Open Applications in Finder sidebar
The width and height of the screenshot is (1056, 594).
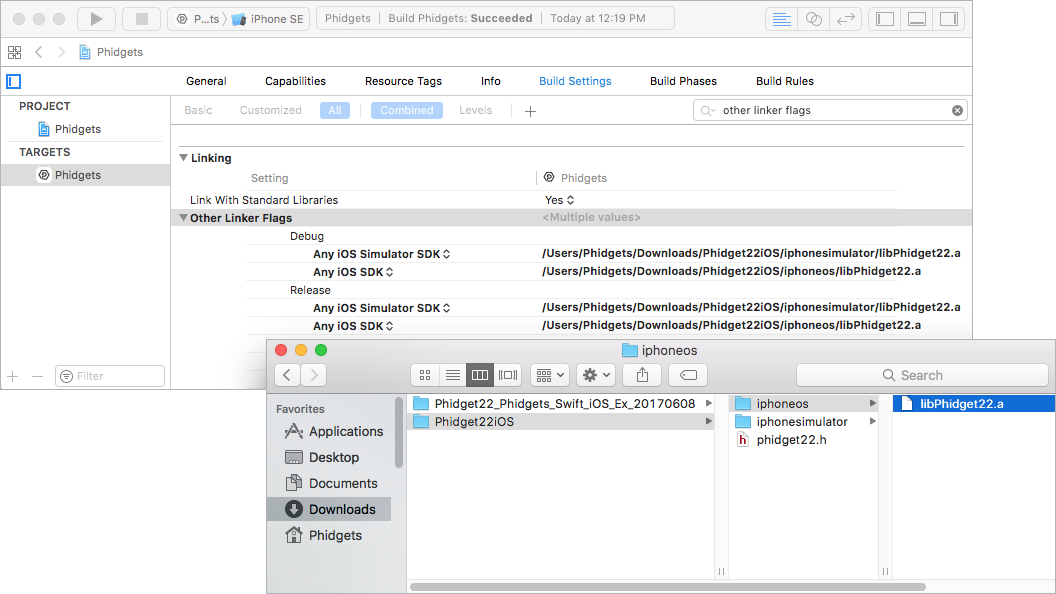333,432
